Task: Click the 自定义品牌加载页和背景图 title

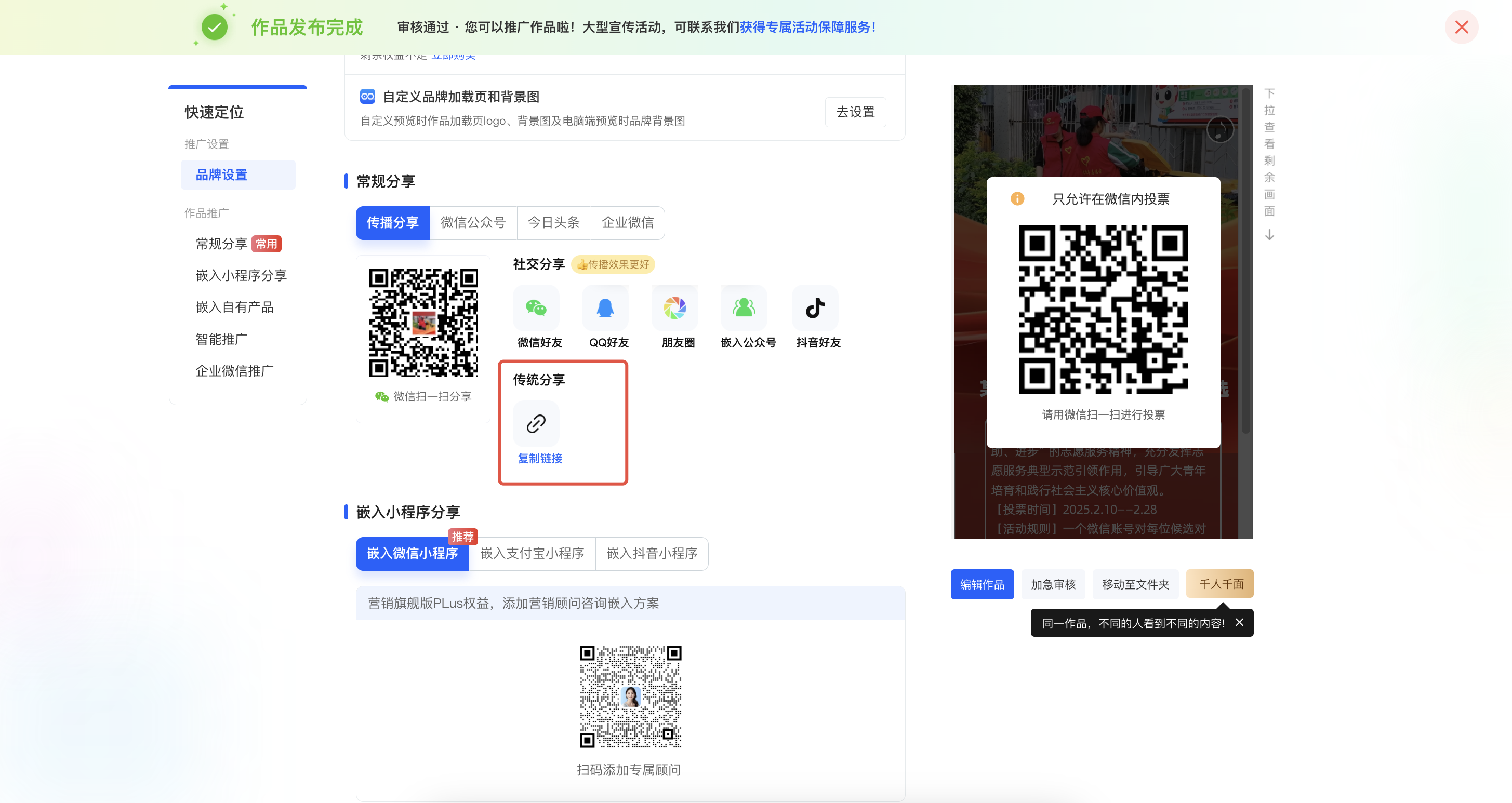Action: coord(461,97)
